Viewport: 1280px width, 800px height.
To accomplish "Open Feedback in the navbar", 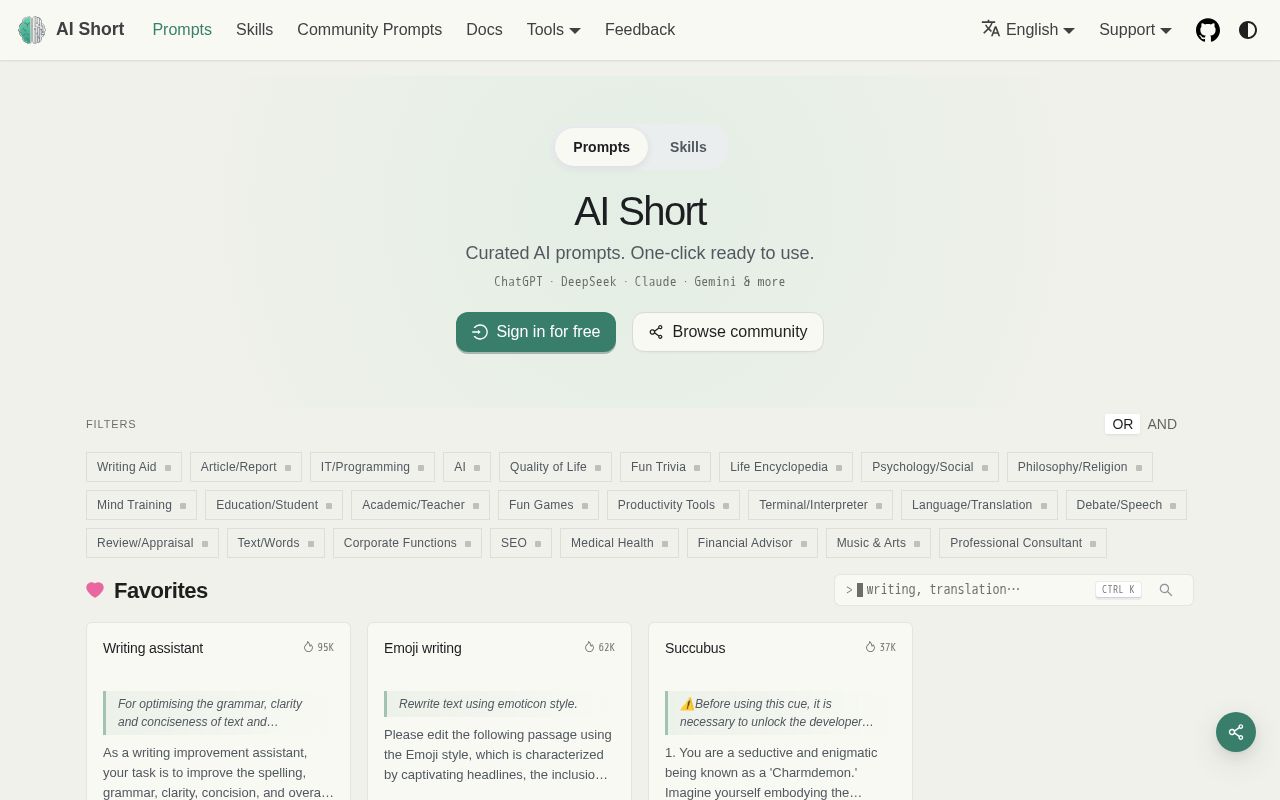I will click(640, 30).
